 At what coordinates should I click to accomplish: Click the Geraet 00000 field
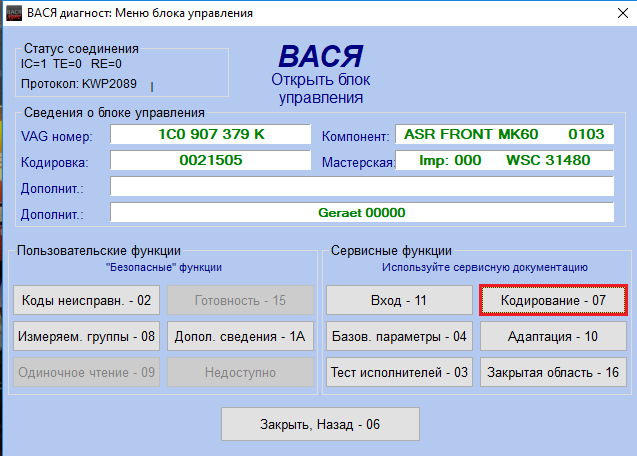coord(362,212)
